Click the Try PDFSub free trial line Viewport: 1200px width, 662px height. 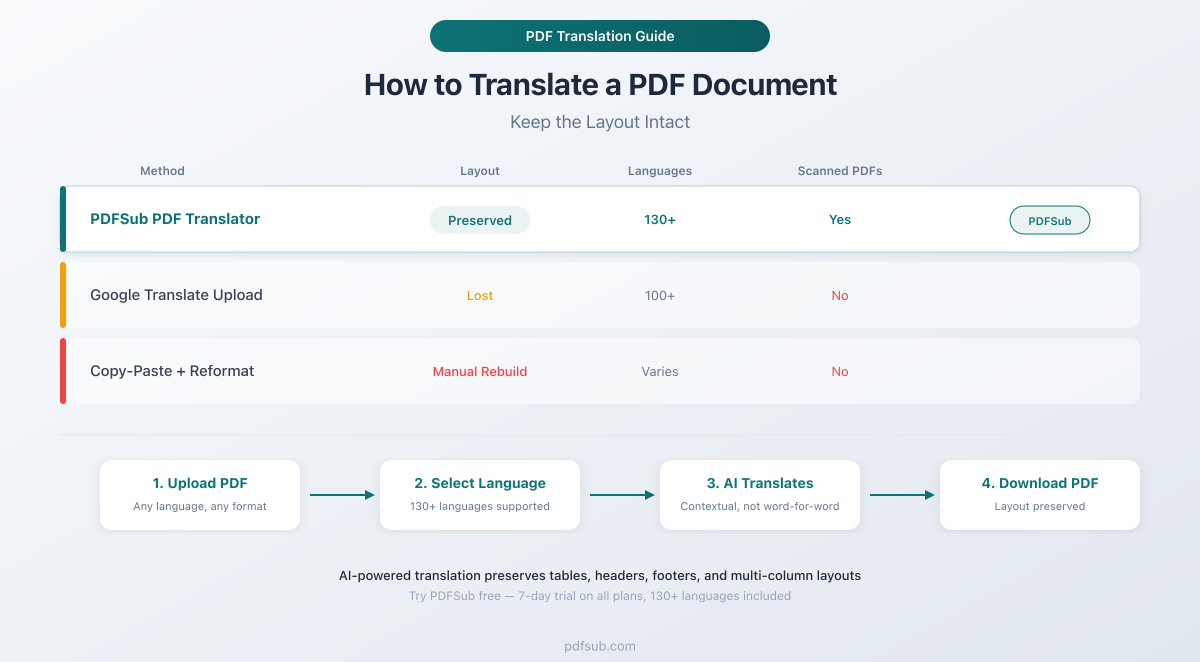(600, 596)
